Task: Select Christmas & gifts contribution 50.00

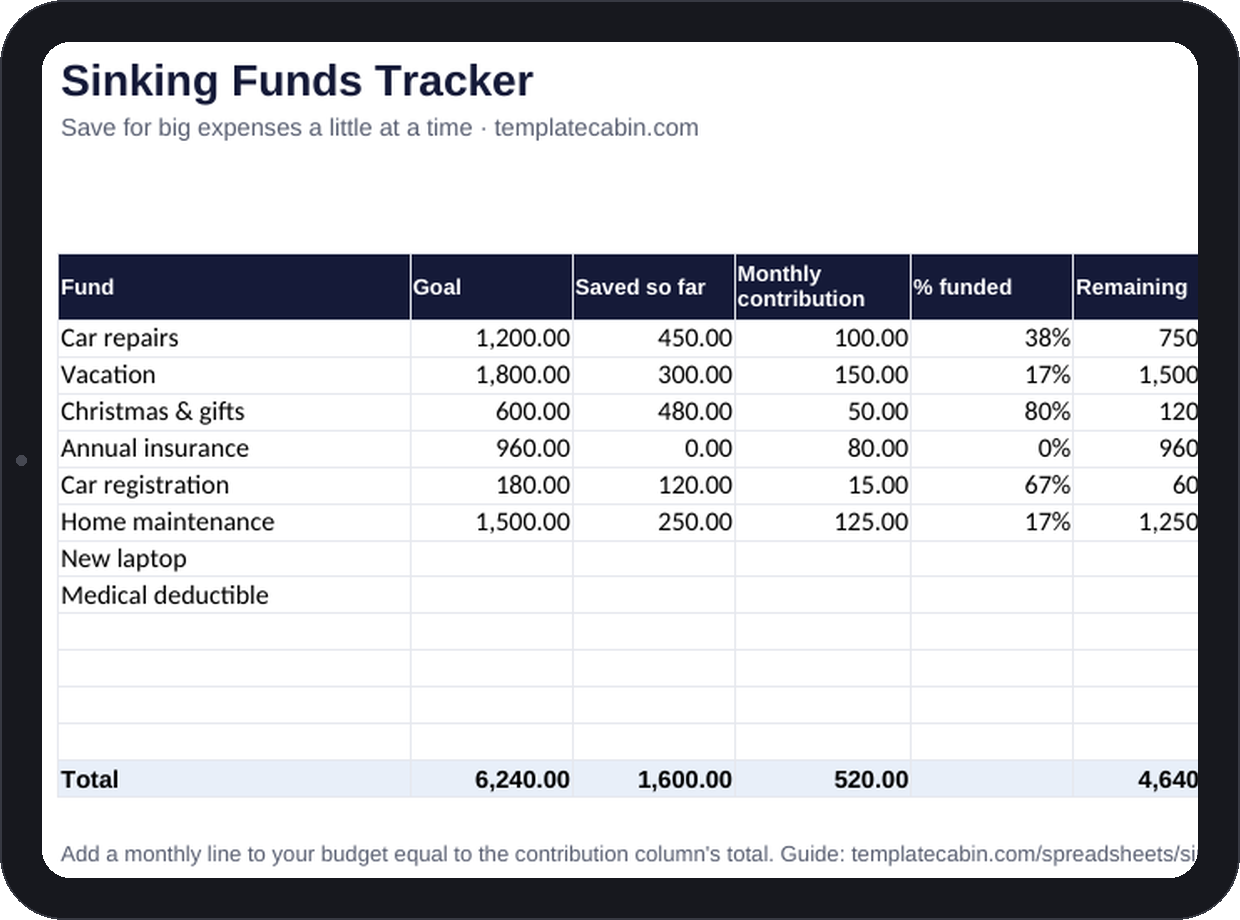Action: pyautogui.click(x=823, y=412)
